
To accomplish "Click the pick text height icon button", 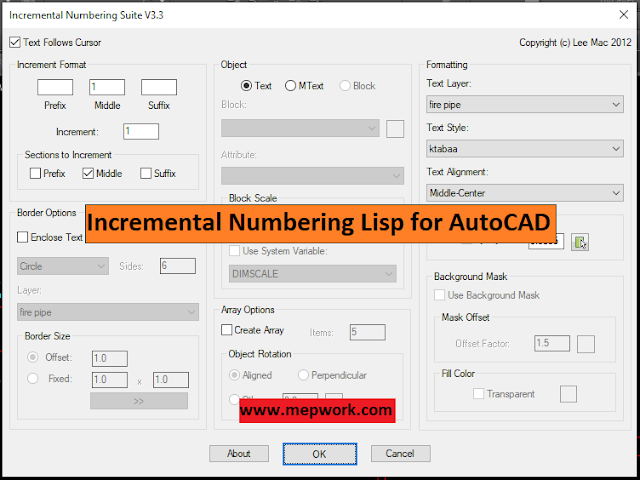I will (580, 242).
